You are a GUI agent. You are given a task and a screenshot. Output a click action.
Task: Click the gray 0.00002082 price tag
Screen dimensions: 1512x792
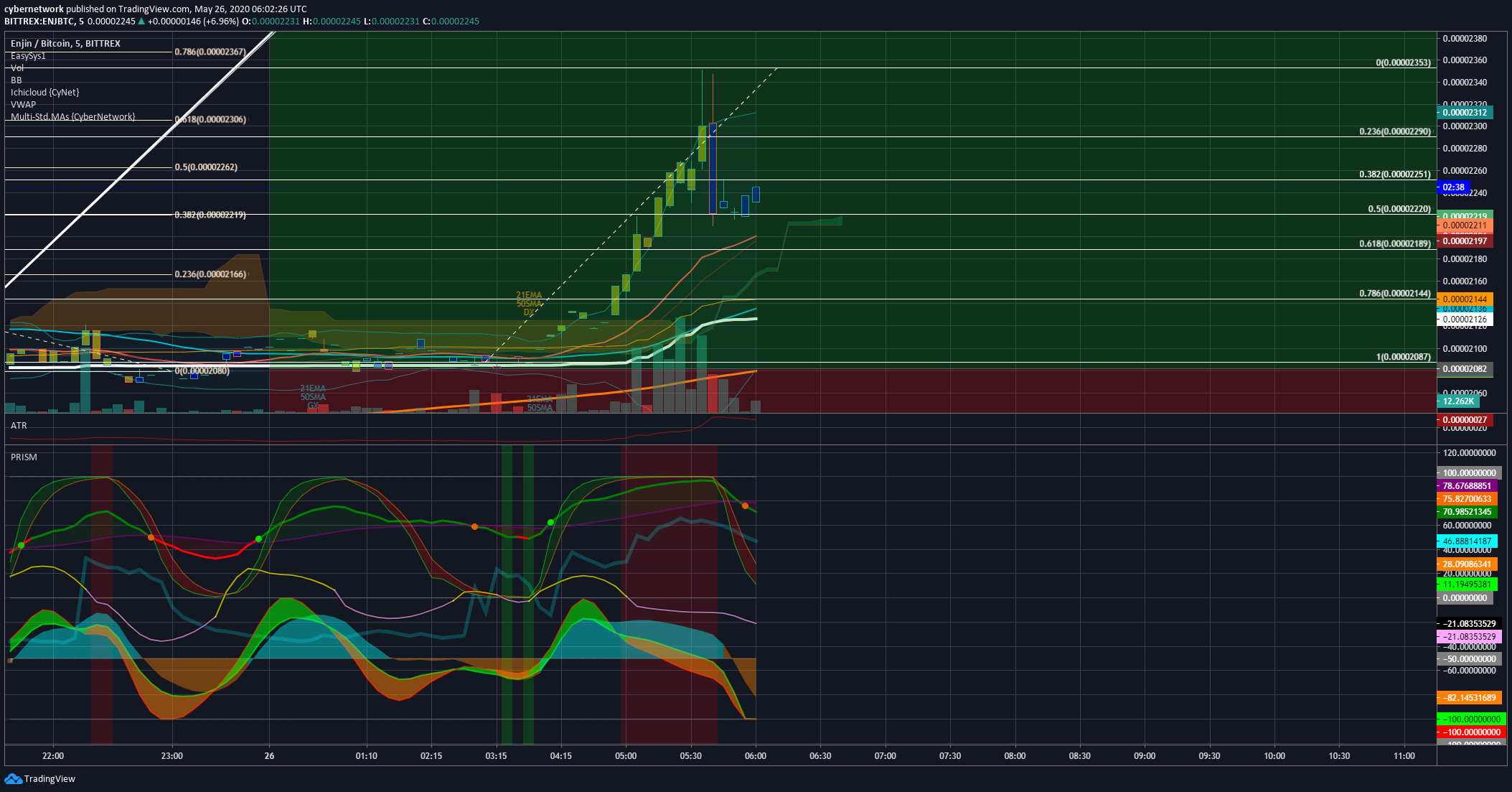1465,369
